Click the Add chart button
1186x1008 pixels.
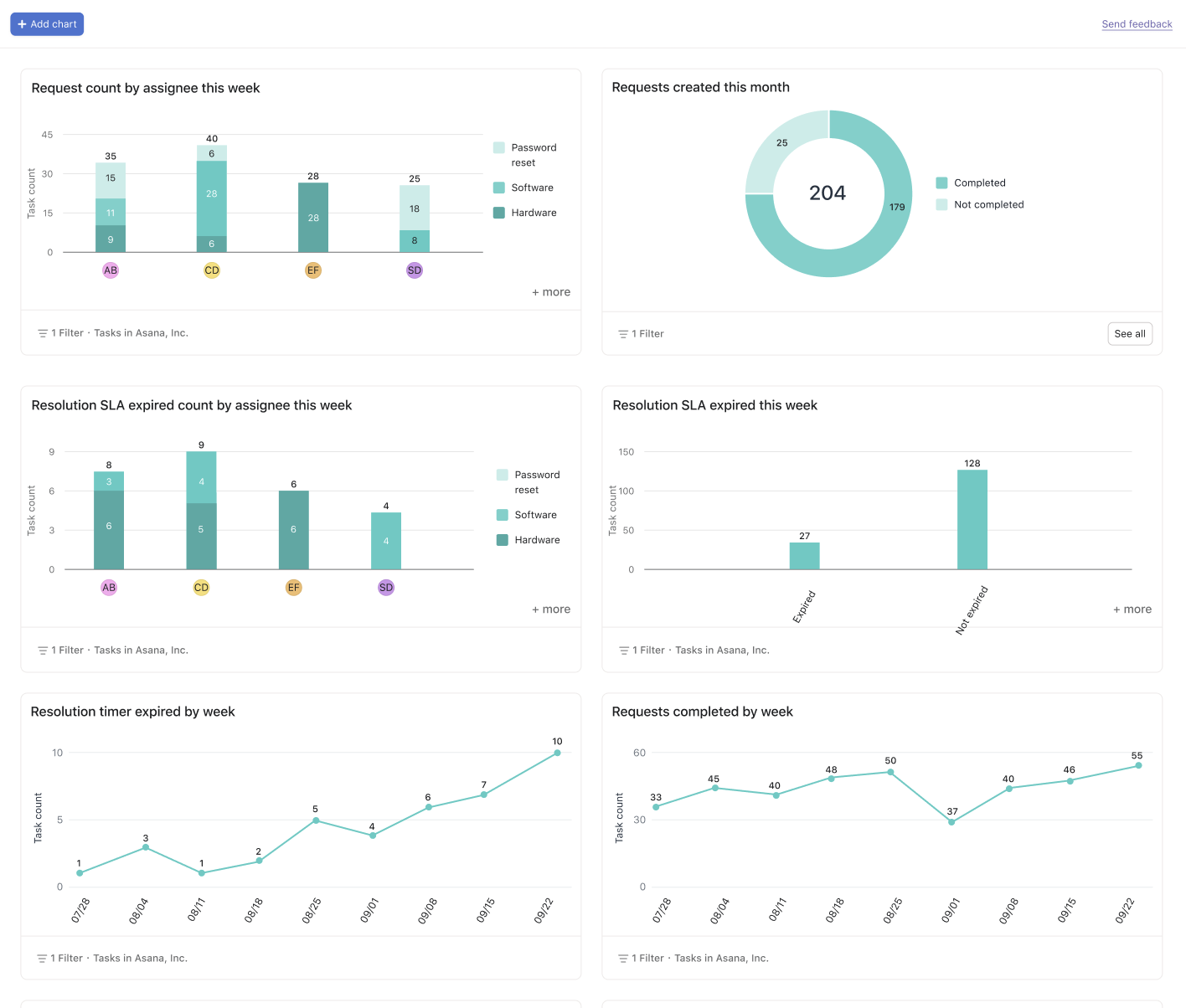pyautogui.click(x=46, y=23)
